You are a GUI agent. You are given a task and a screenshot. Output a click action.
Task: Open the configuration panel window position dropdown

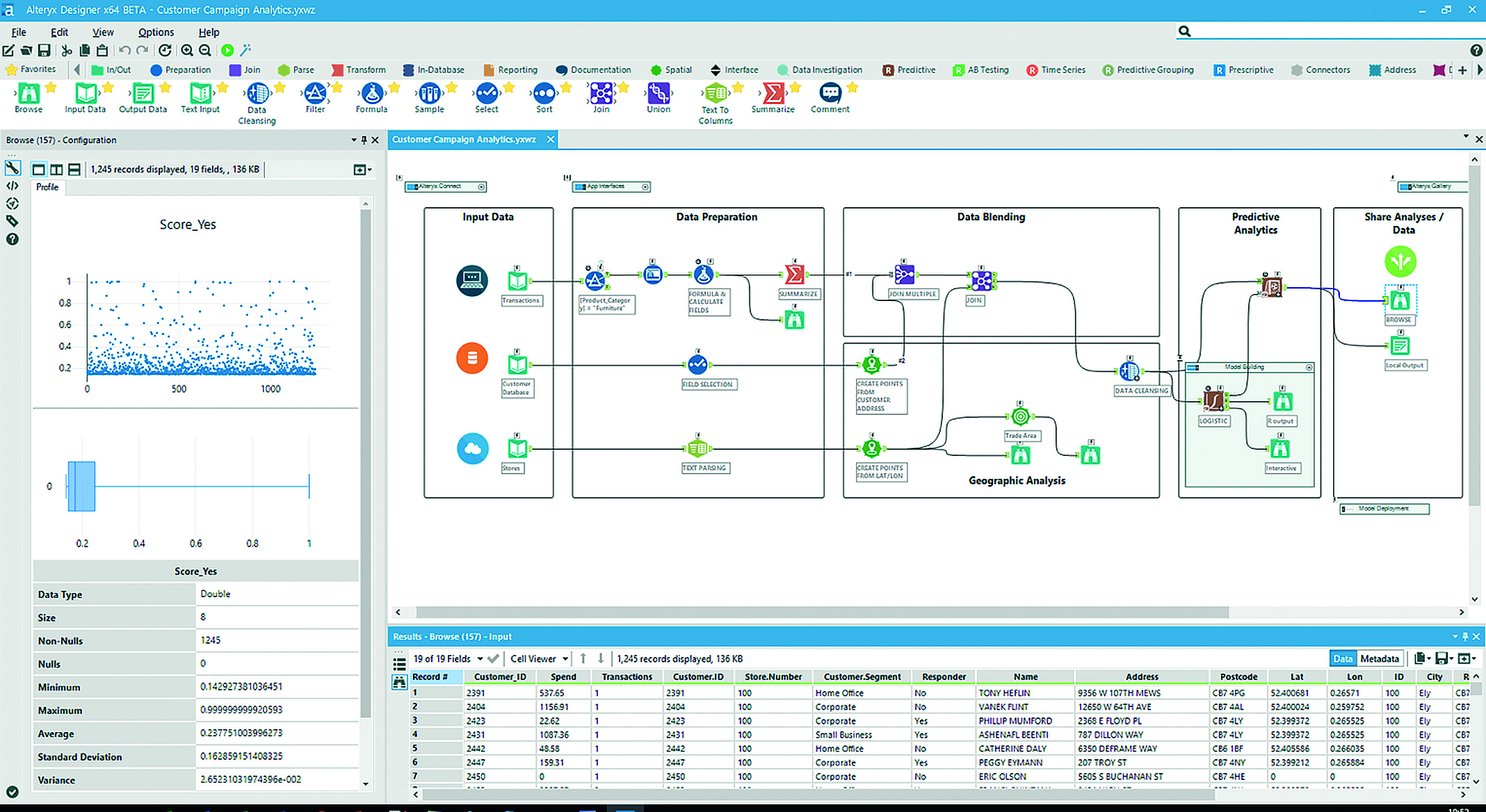tap(354, 140)
